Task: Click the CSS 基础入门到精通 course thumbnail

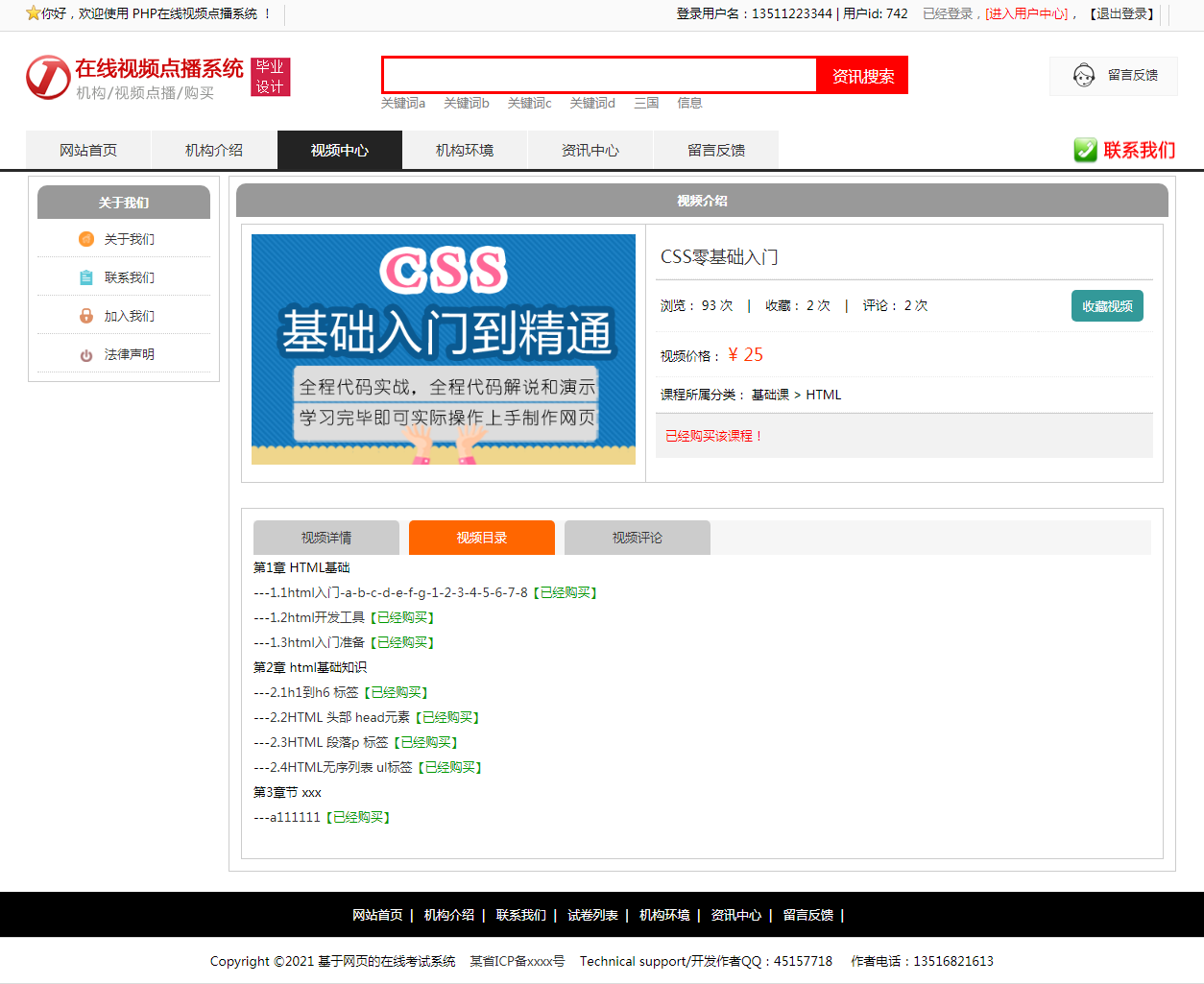Action: pyautogui.click(x=443, y=348)
